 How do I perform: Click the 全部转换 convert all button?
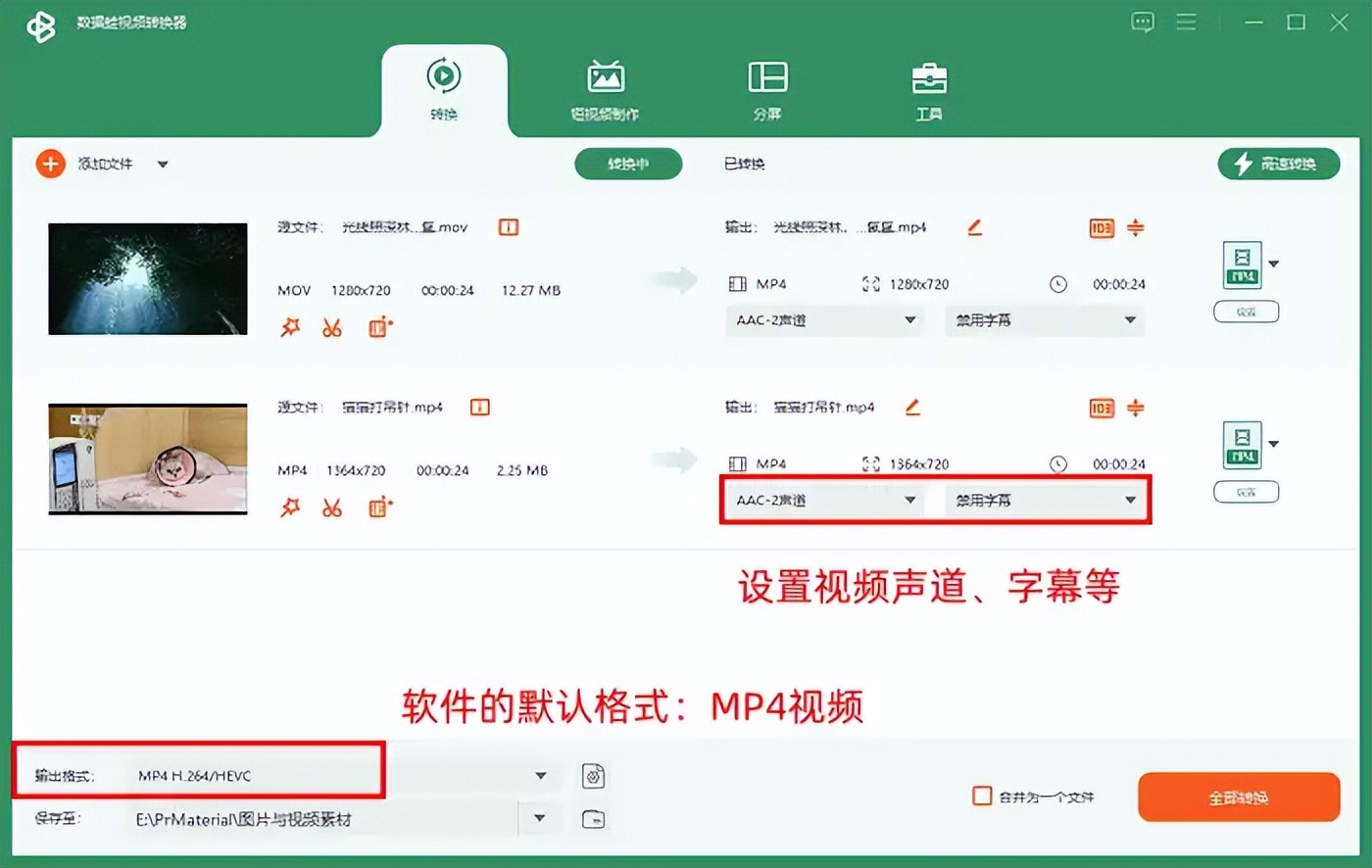[x=1238, y=796]
